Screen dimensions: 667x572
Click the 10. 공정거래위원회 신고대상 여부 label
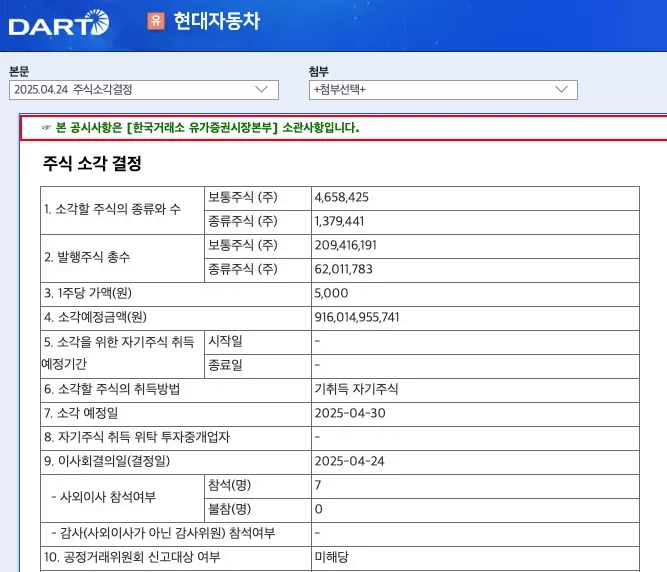coord(132,557)
